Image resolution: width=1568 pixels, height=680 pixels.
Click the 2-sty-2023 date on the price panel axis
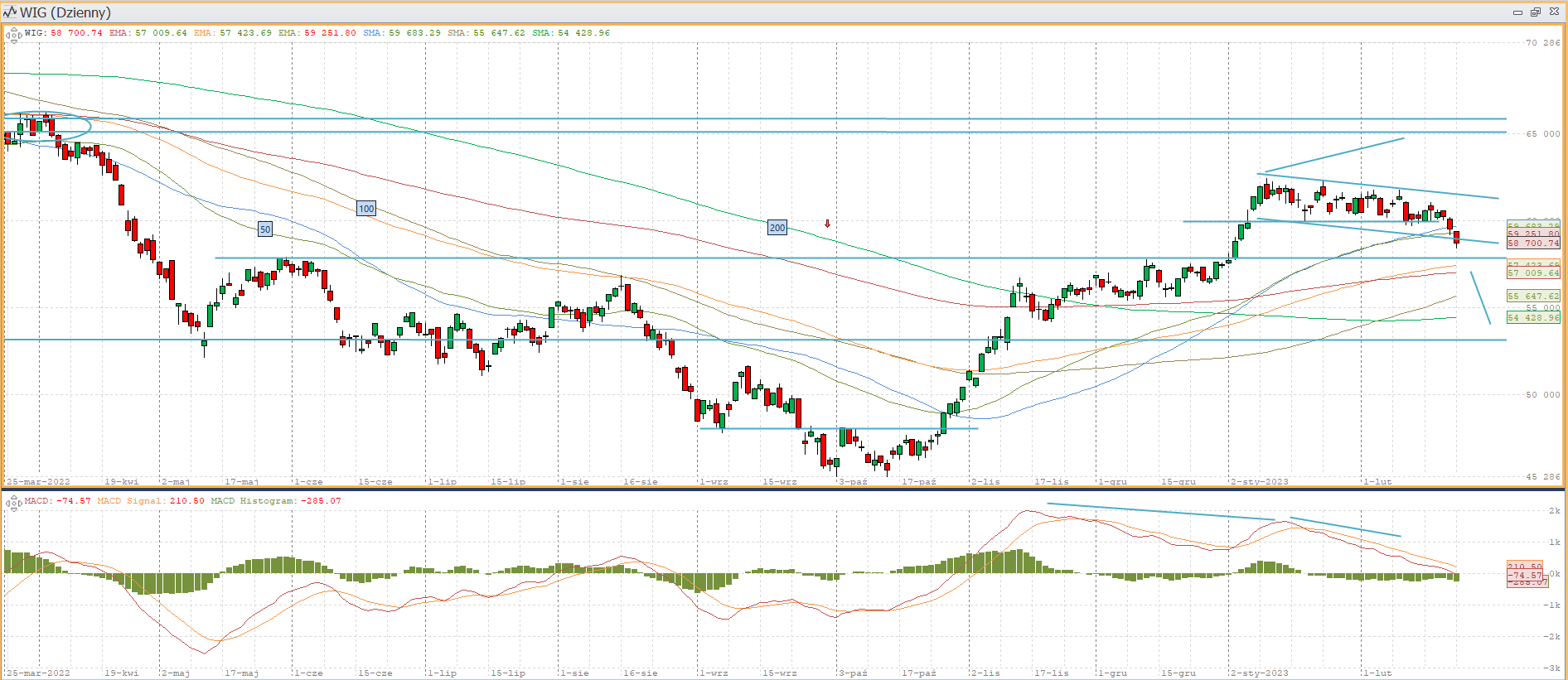(x=1260, y=481)
